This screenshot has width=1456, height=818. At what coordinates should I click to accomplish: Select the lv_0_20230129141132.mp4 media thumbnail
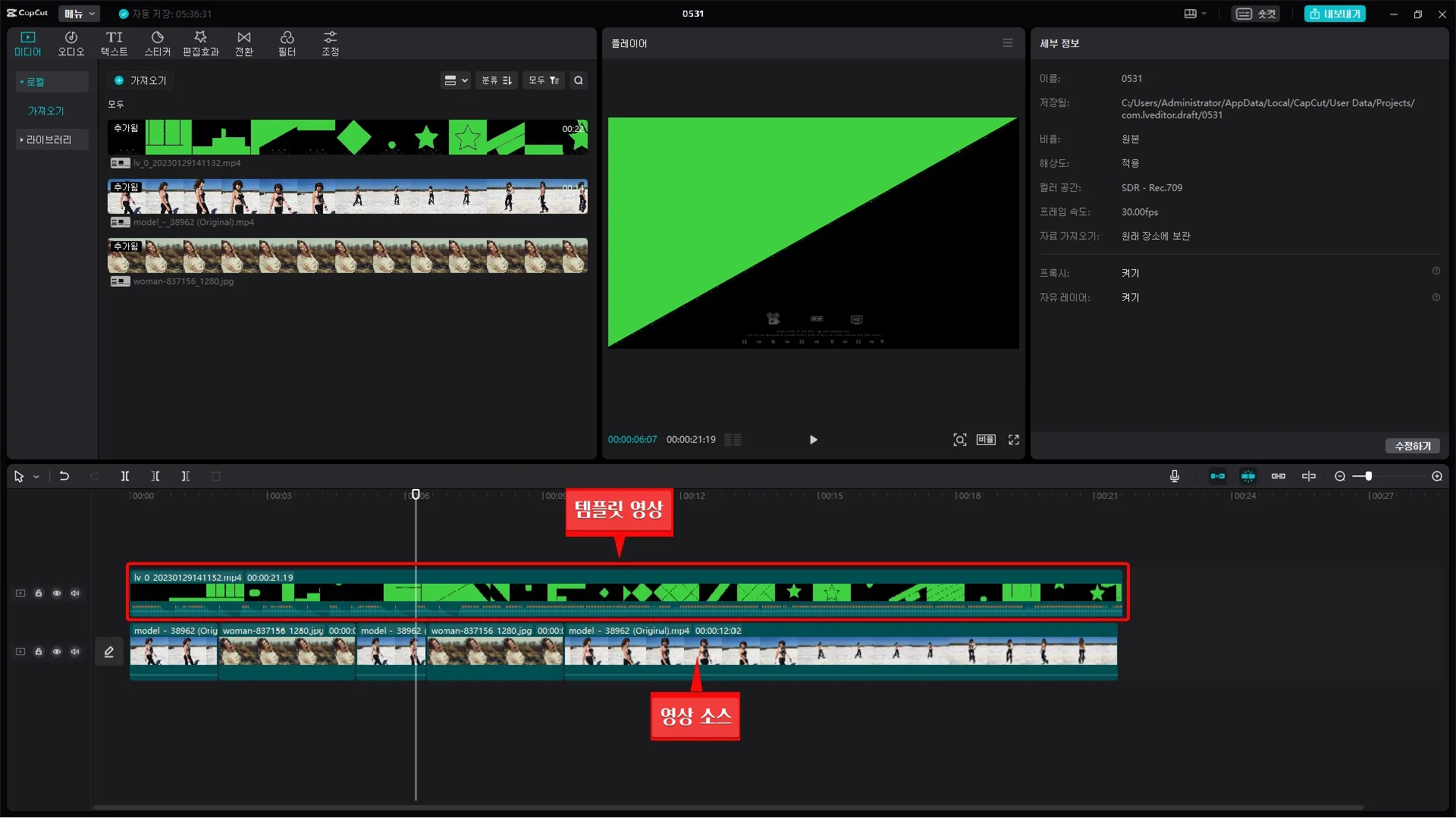pos(348,137)
